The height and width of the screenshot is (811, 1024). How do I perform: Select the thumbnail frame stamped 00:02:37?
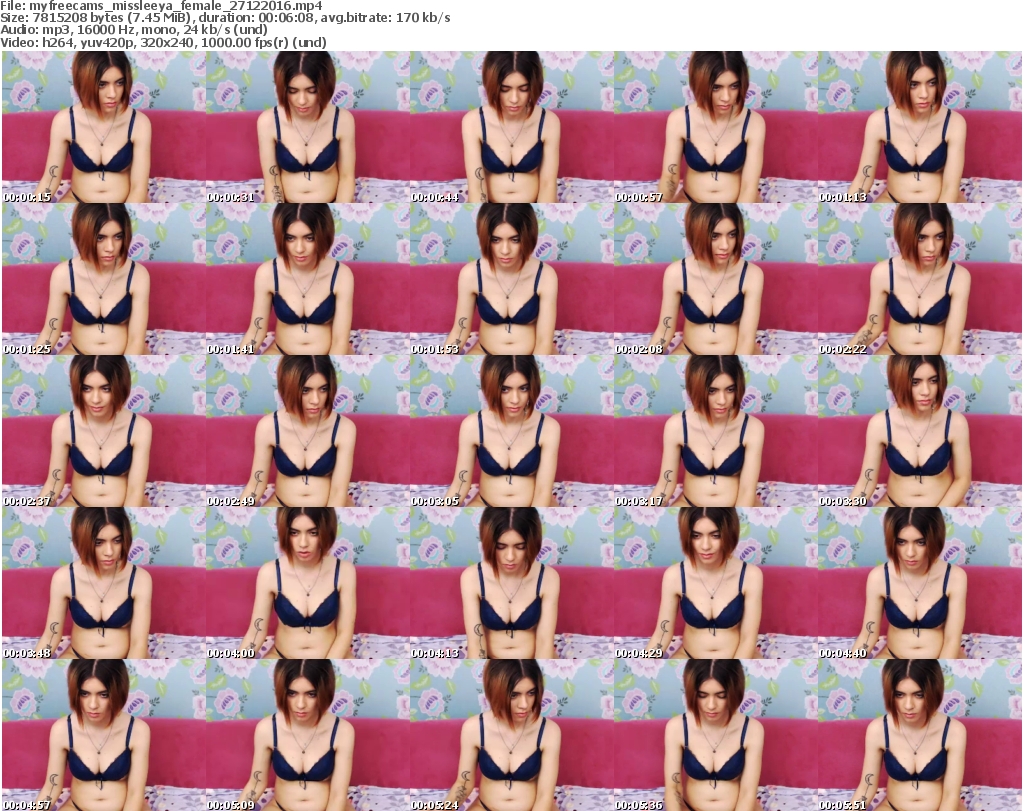pos(104,431)
